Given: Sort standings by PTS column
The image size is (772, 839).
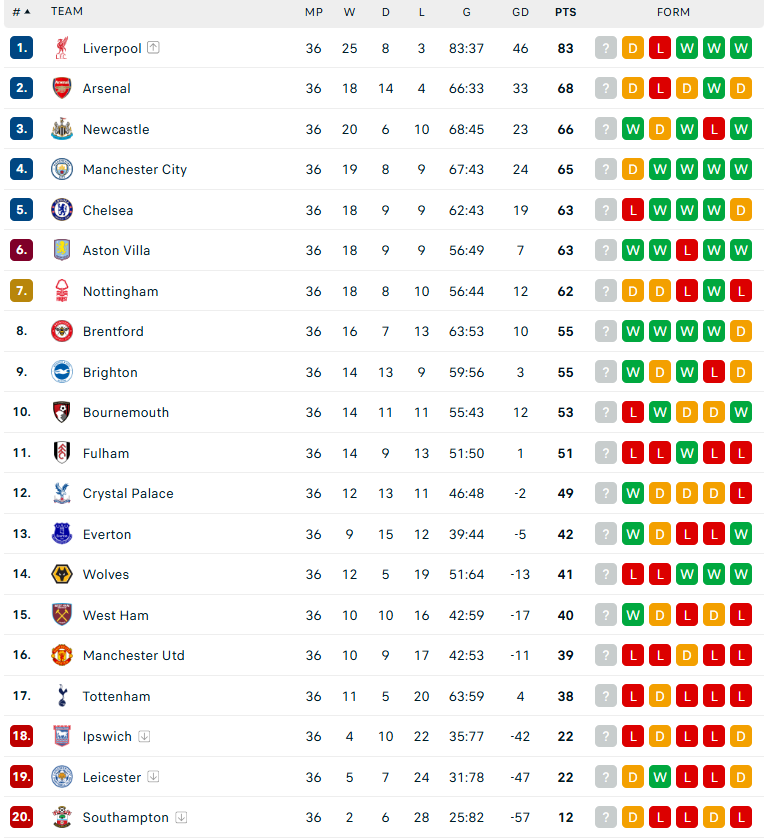Looking at the screenshot, I should pos(565,12).
